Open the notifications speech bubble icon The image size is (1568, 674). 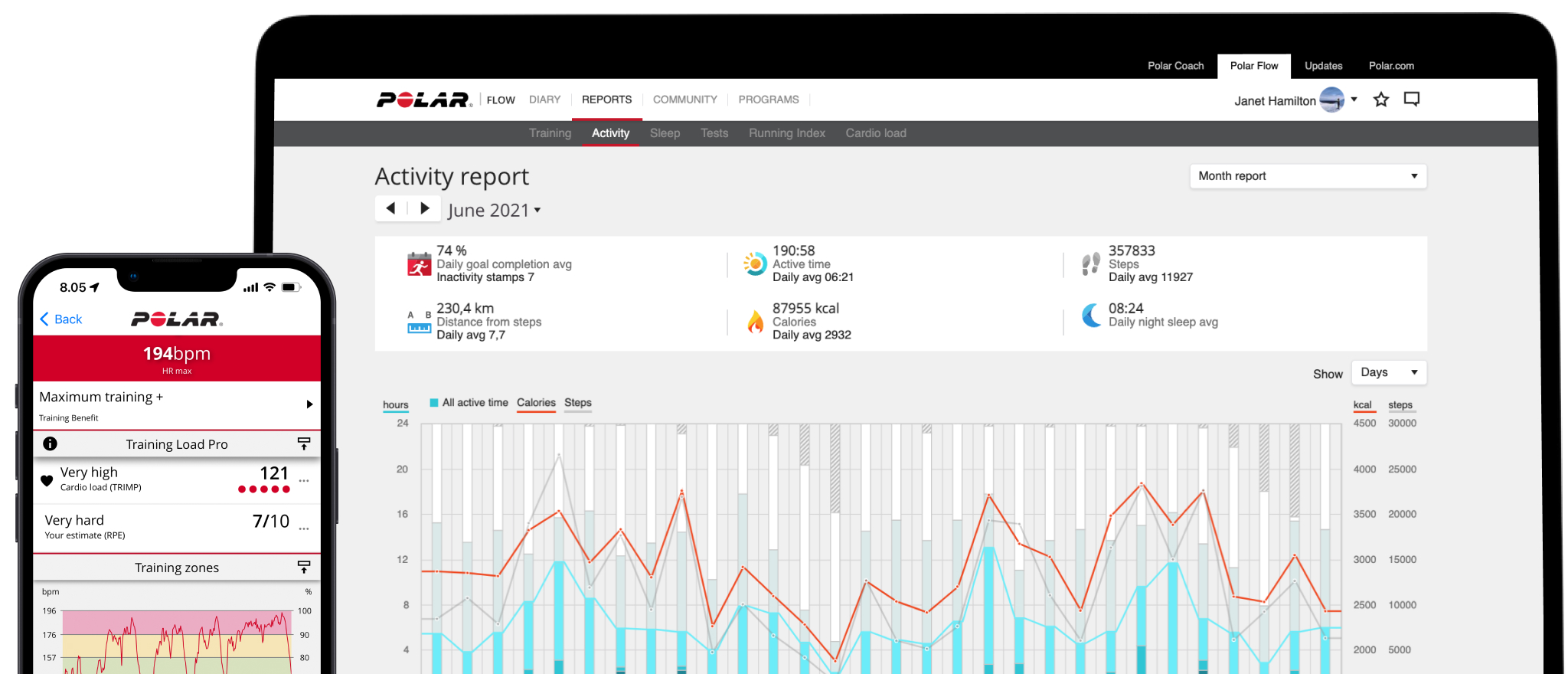click(1411, 100)
